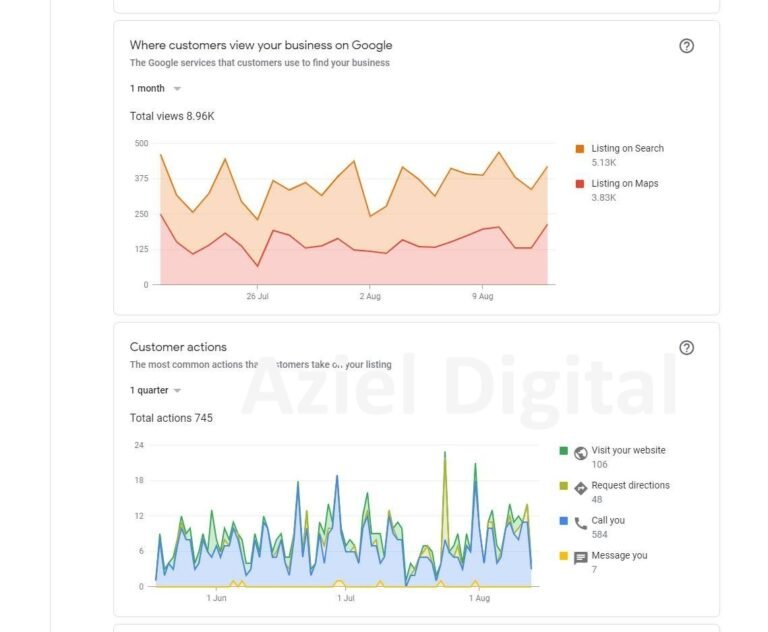This screenshot has height=632, width=768.
Task: Click the green Visit your website swatch
Action: 564,451
